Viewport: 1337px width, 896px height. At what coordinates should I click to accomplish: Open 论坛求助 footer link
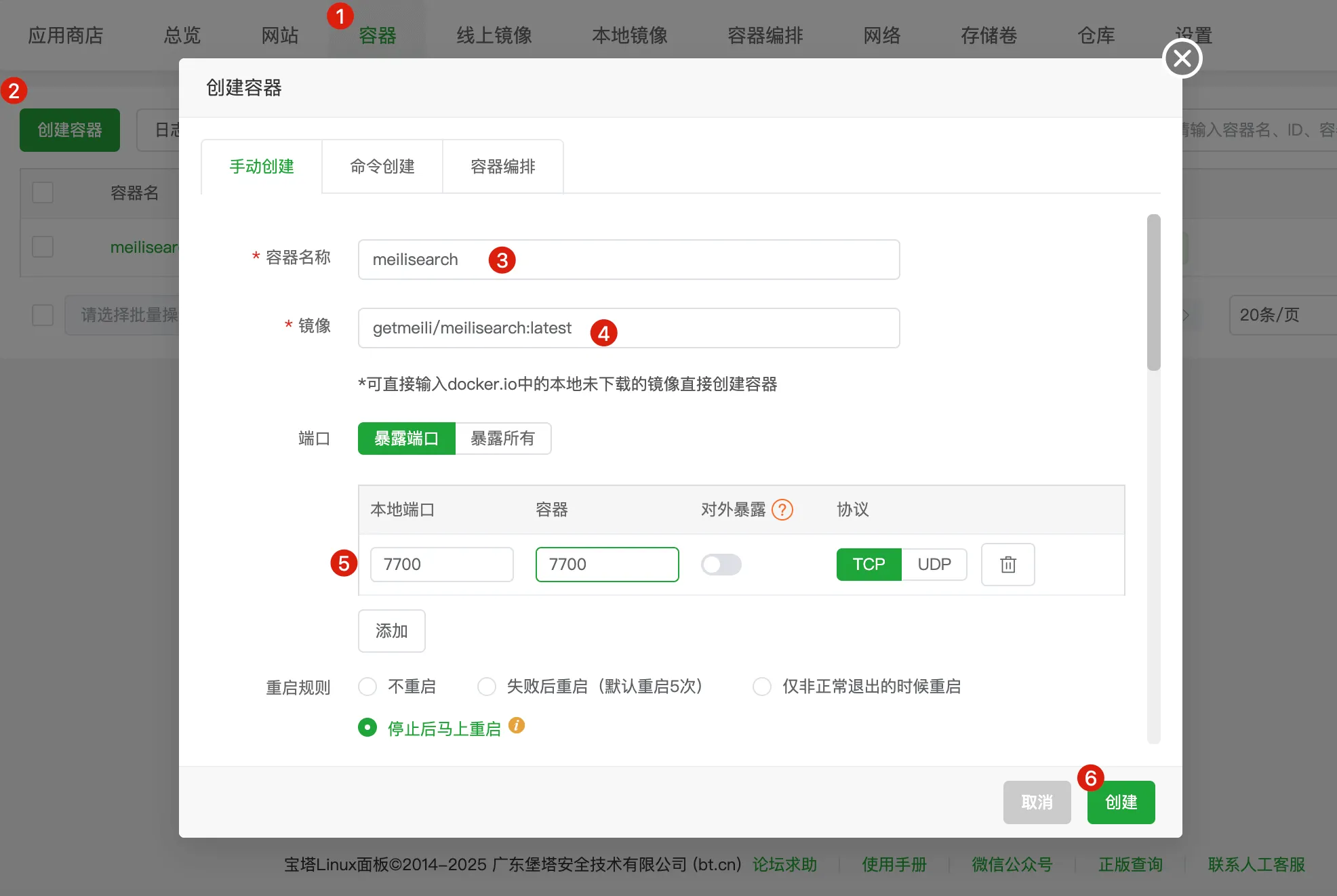pyautogui.click(x=784, y=865)
